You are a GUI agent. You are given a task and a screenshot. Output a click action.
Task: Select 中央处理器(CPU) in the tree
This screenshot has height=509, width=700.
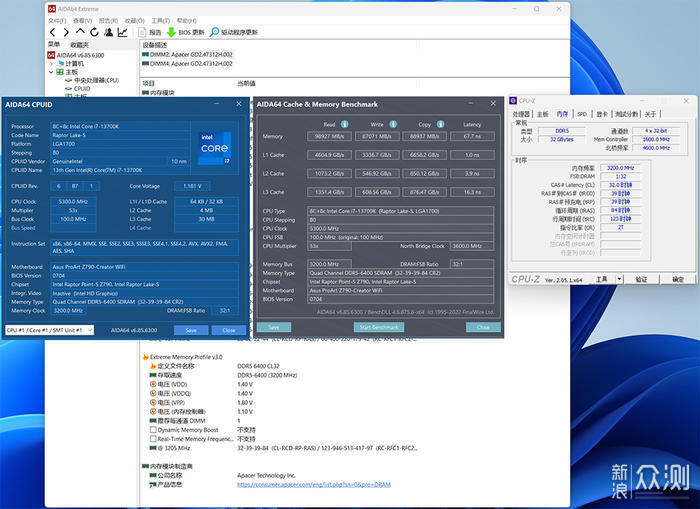(92, 80)
